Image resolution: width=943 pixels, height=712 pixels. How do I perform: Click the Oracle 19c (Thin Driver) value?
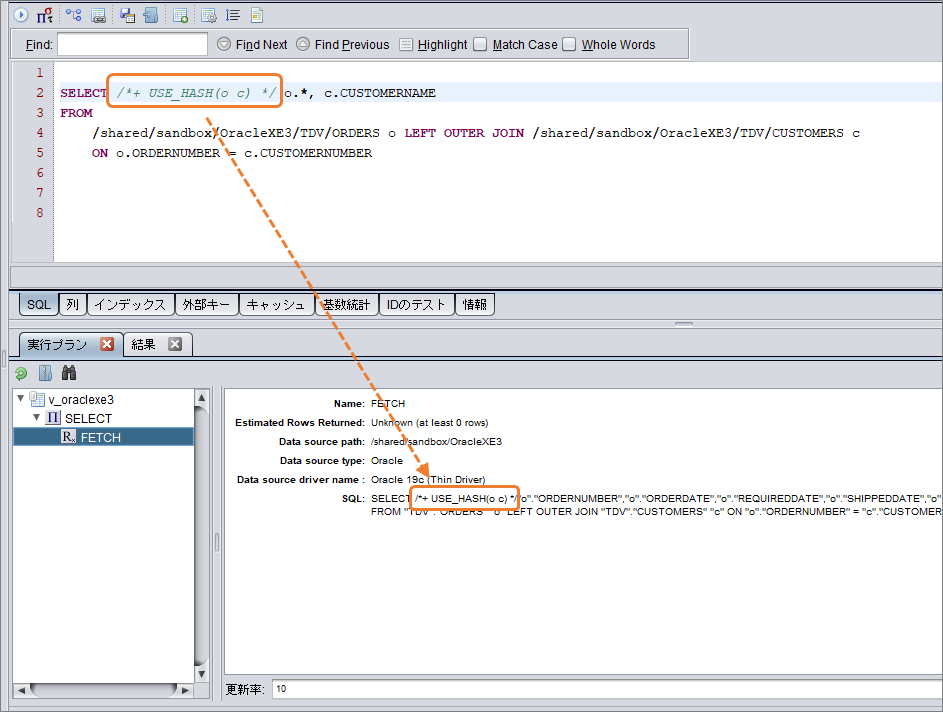tap(428, 479)
